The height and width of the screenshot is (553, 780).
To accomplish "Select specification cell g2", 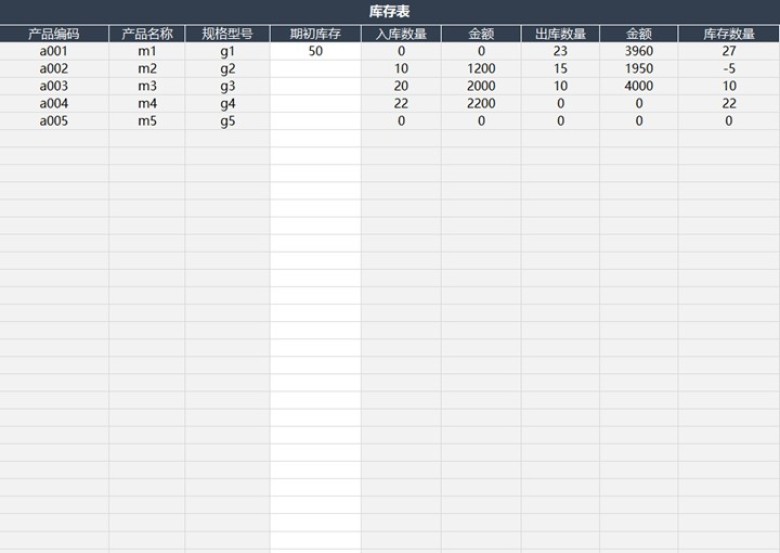I will click(x=227, y=69).
